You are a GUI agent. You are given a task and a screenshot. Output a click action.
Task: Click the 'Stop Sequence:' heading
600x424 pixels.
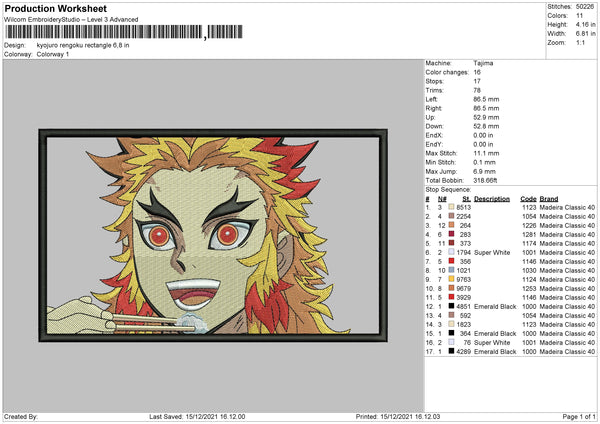[448, 190]
